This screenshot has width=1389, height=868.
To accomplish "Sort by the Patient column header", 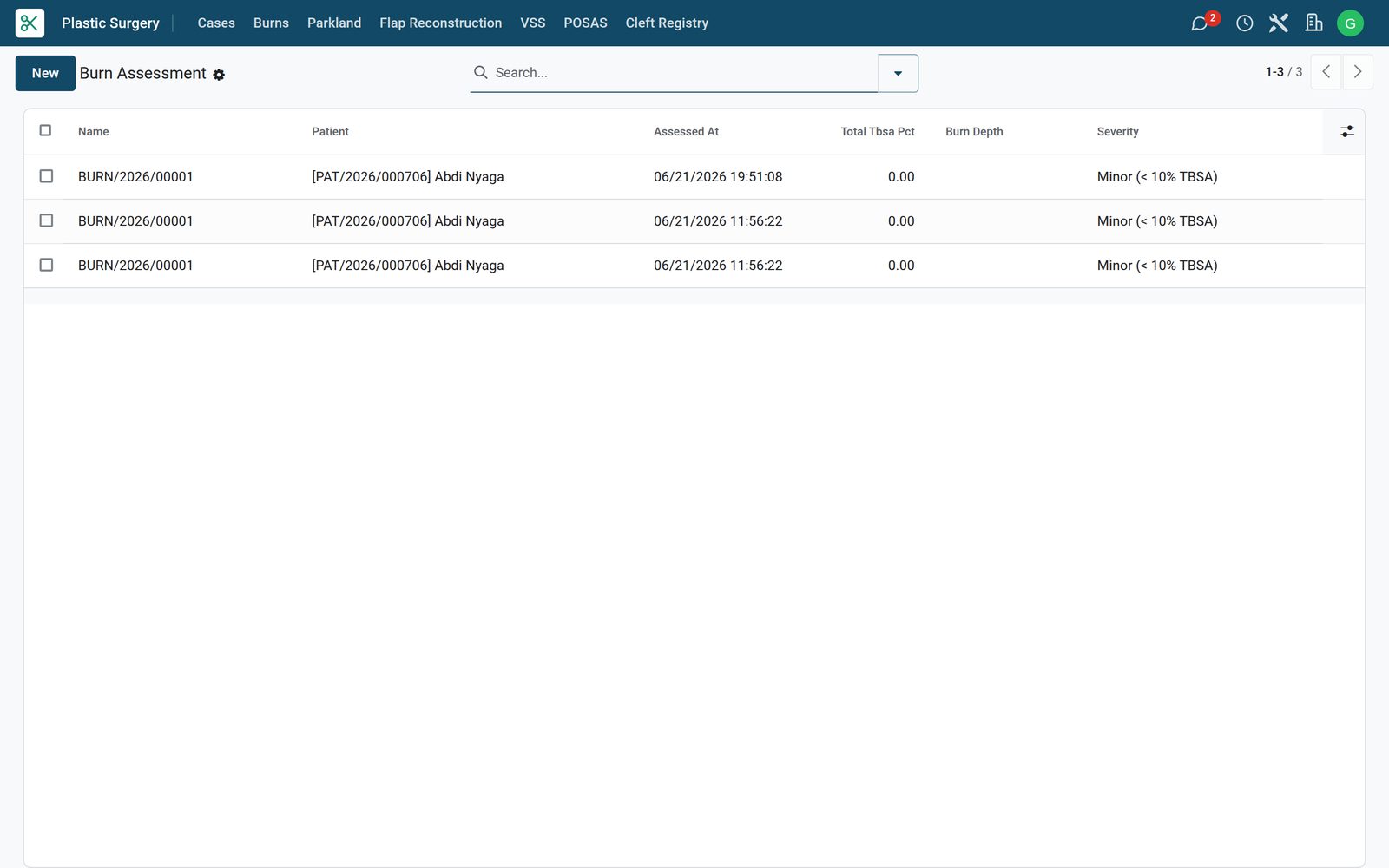I will (x=330, y=132).
